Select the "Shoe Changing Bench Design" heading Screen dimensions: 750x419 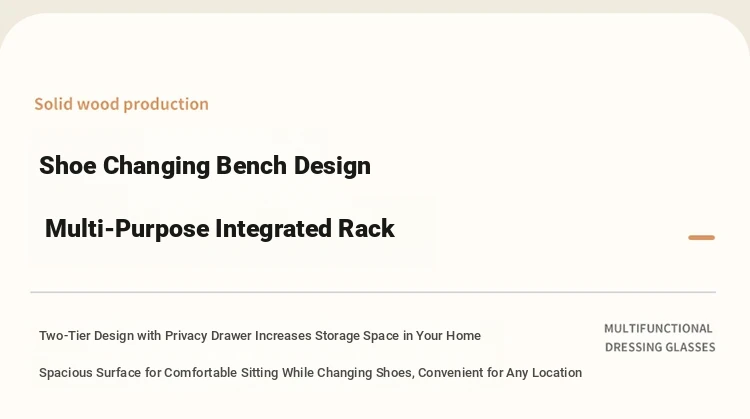coord(205,166)
